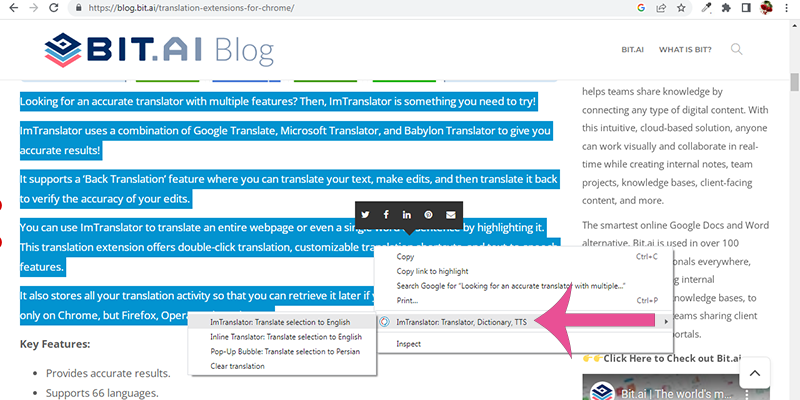Share selection by email envelope icon
This screenshot has height=400, width=800.
pos(450,215)
